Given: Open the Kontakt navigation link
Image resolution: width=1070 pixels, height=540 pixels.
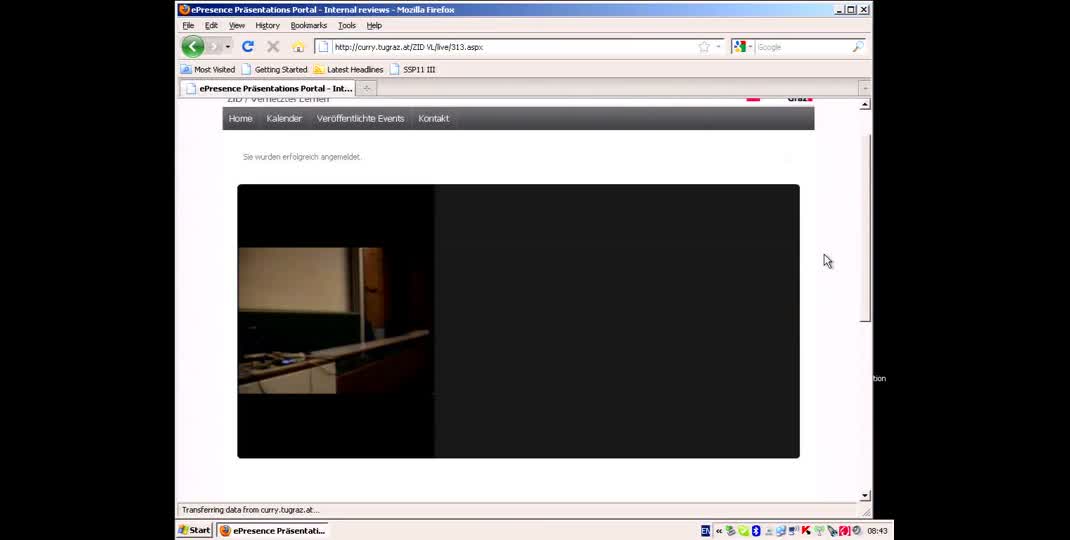Looking at the screenshot, I should pyautogui.click(x=433, y=118).
